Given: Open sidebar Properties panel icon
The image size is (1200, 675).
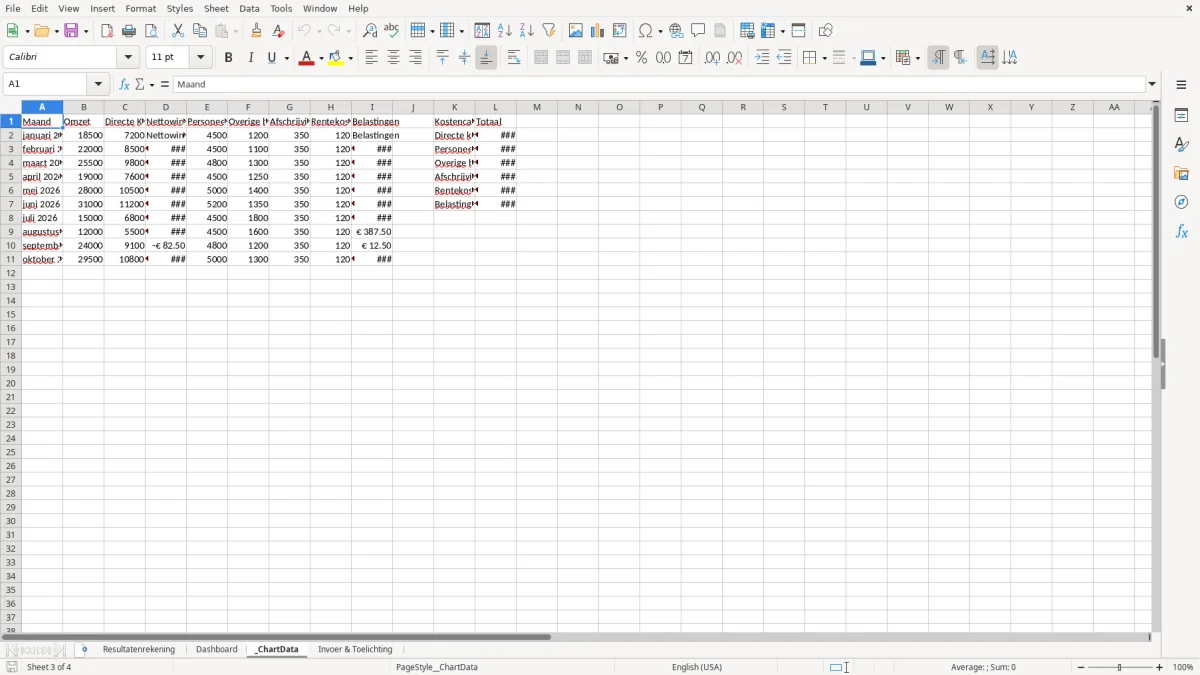Looking at the screenshot, I should [1181, 115].
